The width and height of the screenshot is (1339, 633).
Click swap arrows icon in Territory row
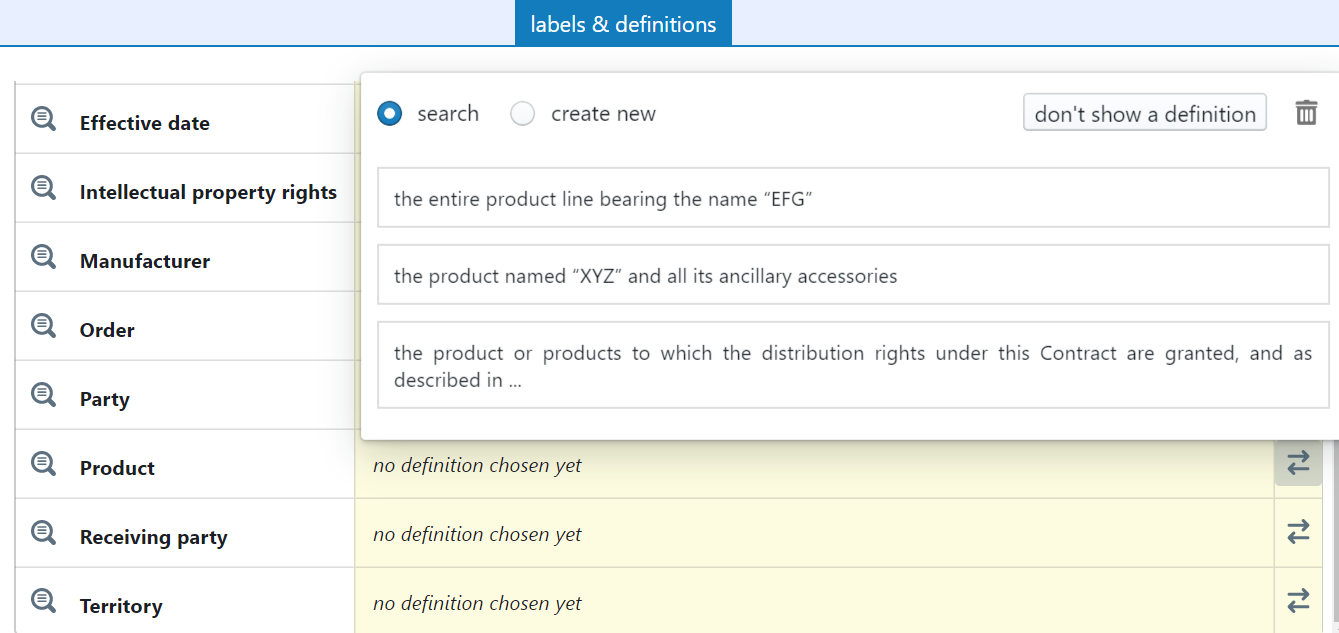tap(1298, 601)
